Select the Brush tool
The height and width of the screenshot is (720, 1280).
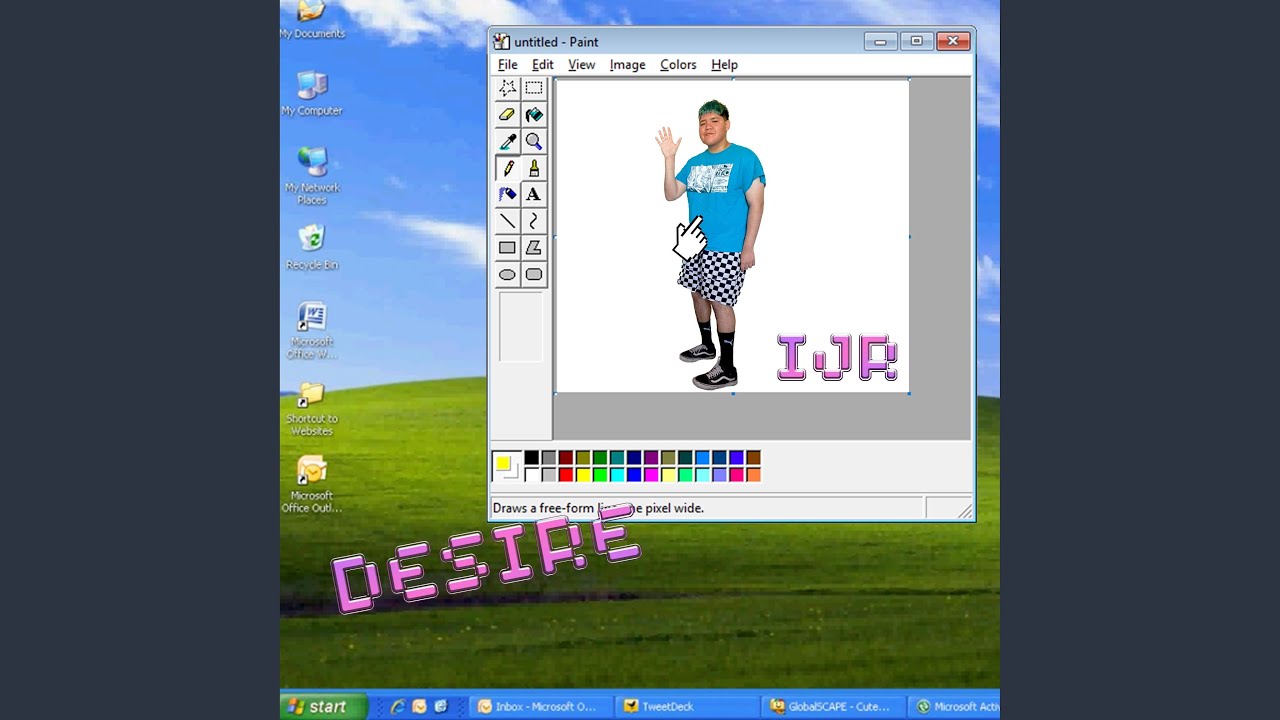[x=534, y=168]
